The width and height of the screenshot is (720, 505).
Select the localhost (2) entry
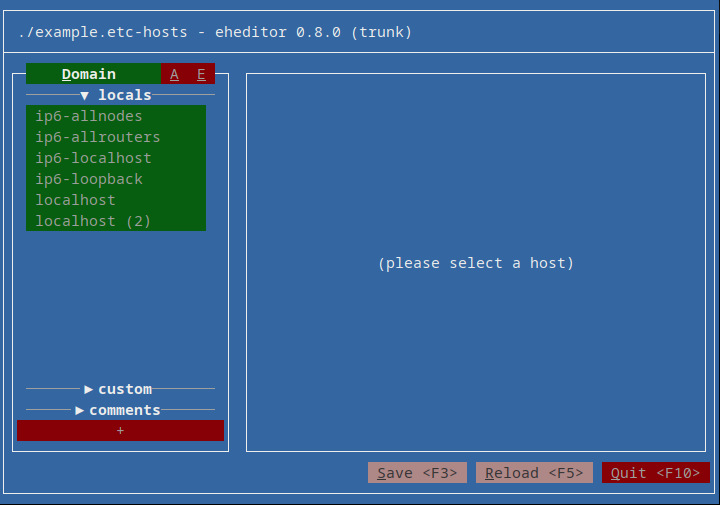pyautogui.click(x=116, y=221)
